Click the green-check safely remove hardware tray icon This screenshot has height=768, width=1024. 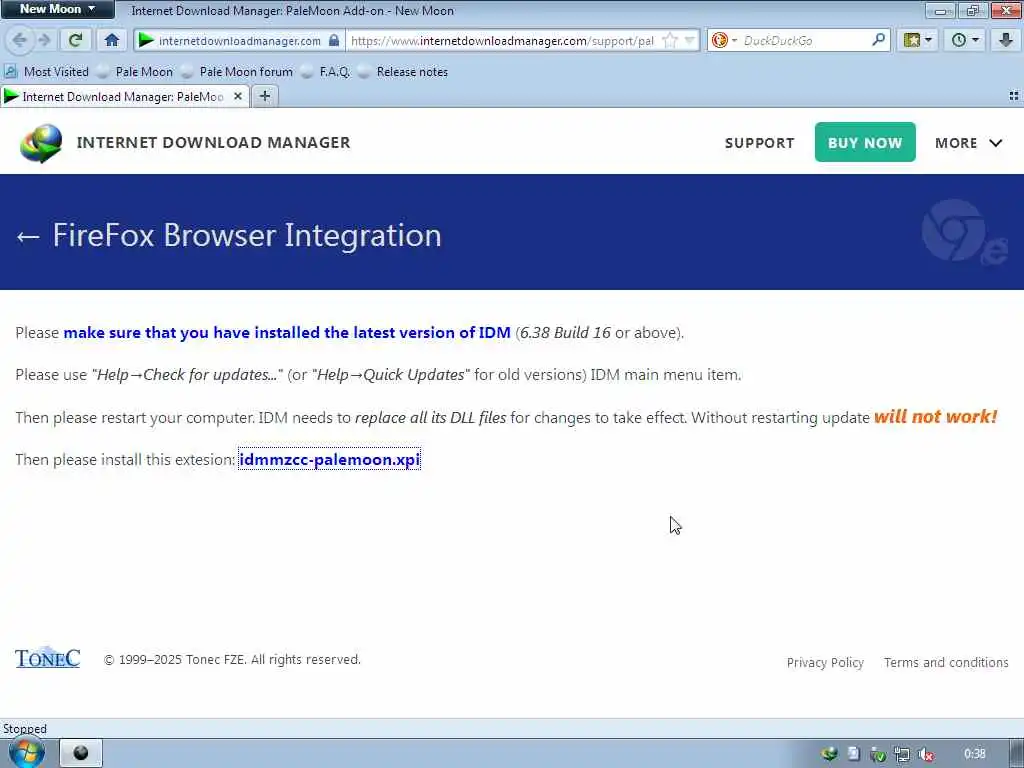(x=878, y=755)
